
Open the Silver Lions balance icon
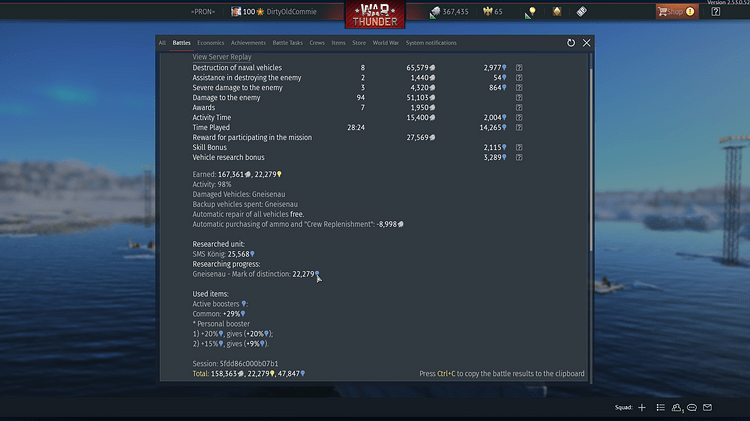(435, 12)
